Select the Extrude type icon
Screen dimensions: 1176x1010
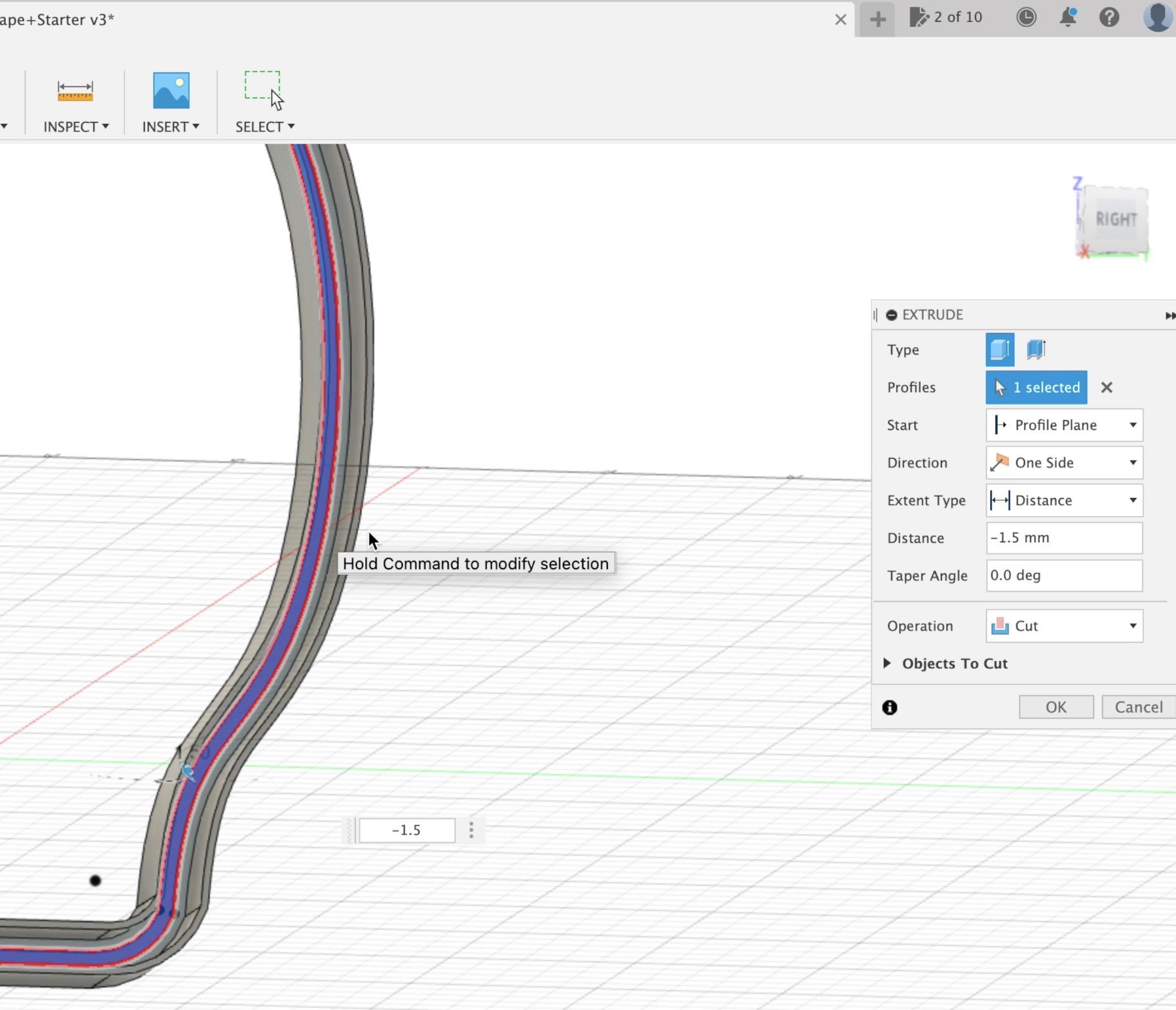click(x=1000, y=349)
